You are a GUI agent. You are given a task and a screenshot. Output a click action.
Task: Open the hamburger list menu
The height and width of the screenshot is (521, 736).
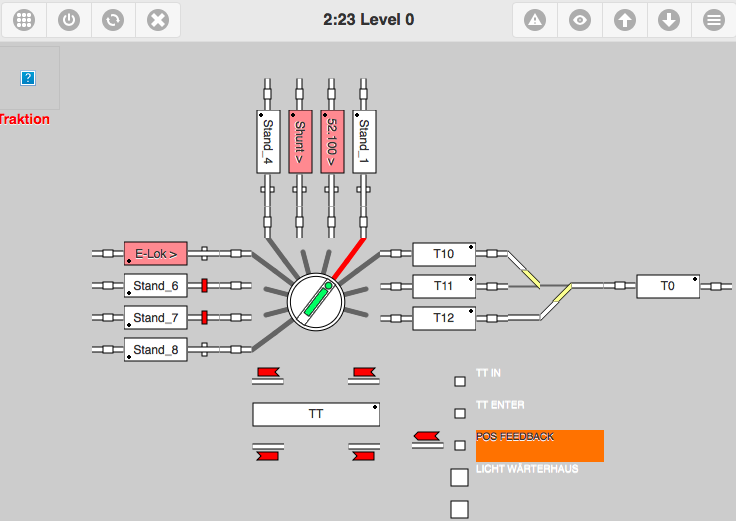pos(713,20)
